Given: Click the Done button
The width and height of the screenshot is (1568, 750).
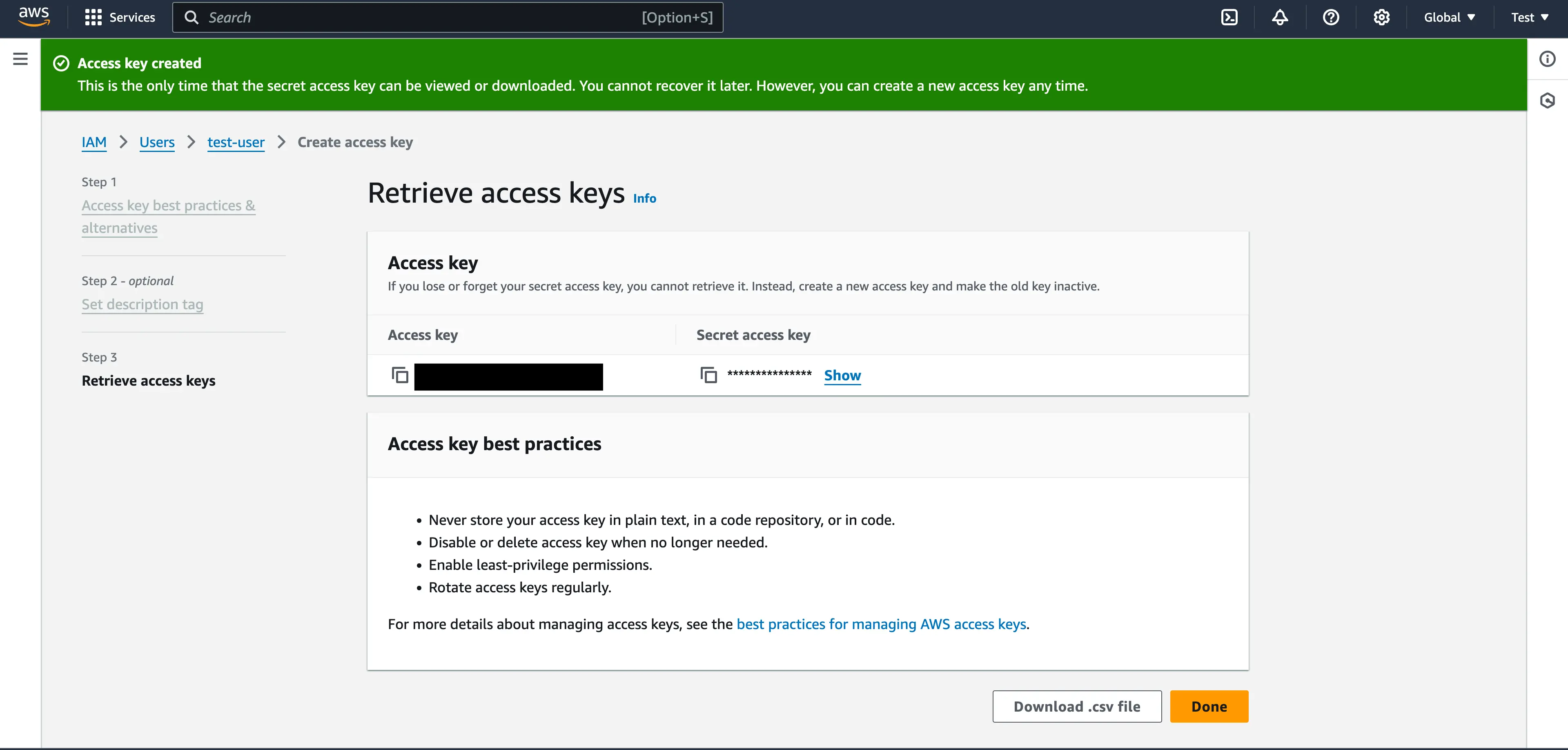Looking at the screenshot, I should (x=1209, y=706).
